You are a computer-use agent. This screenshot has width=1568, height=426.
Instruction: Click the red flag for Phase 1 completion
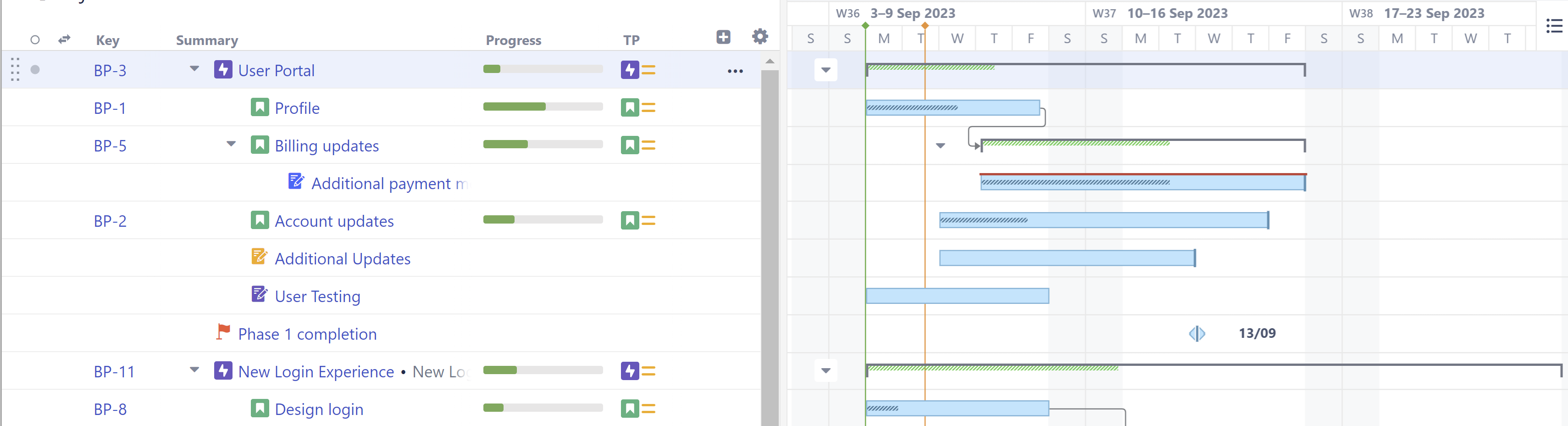223,331
